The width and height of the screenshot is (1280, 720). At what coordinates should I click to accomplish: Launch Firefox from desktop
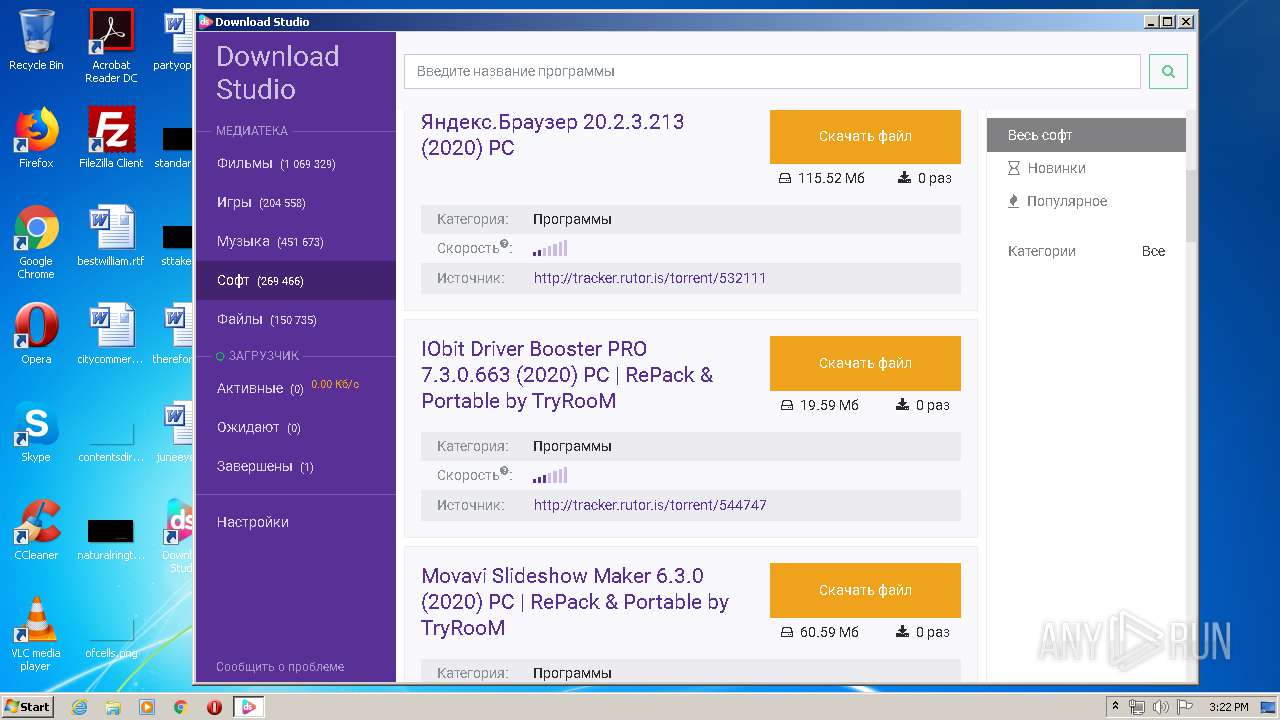pos(36,137)
